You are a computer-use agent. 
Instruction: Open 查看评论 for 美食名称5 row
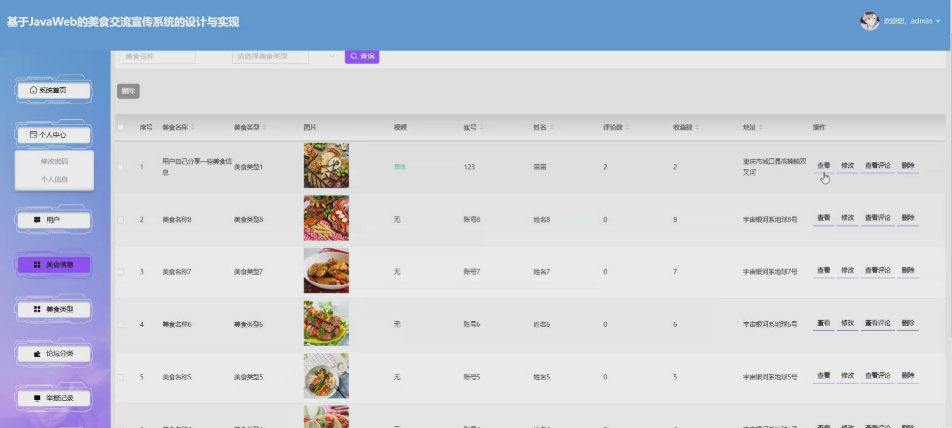point(877,376)
